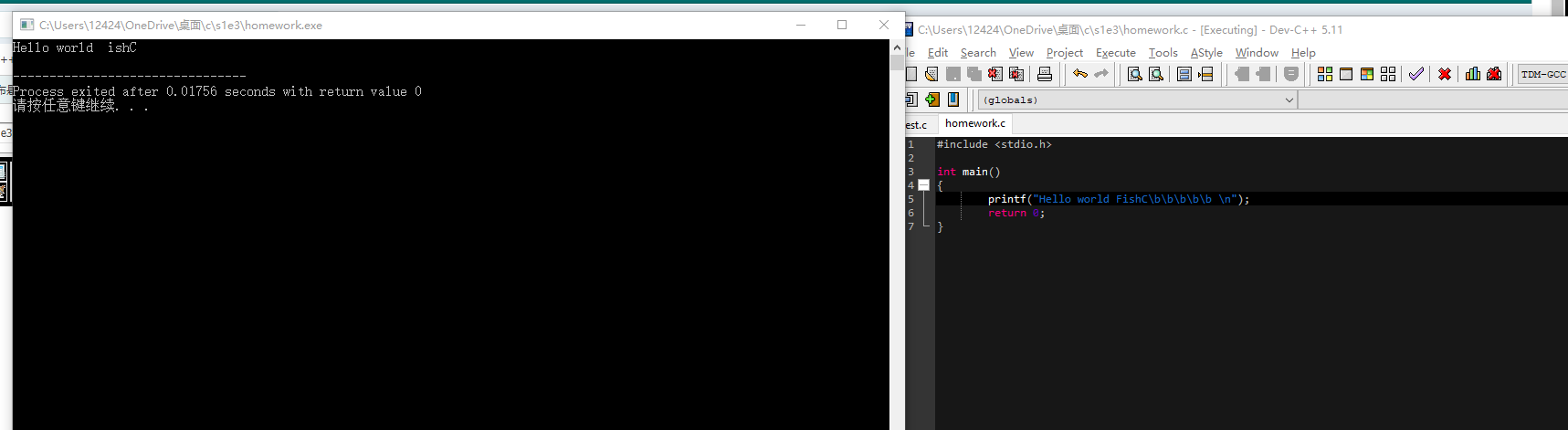Screen dimensions: 1568x430
Task: Click the Find magnifier icon
Action: (x=1134, y=74)
